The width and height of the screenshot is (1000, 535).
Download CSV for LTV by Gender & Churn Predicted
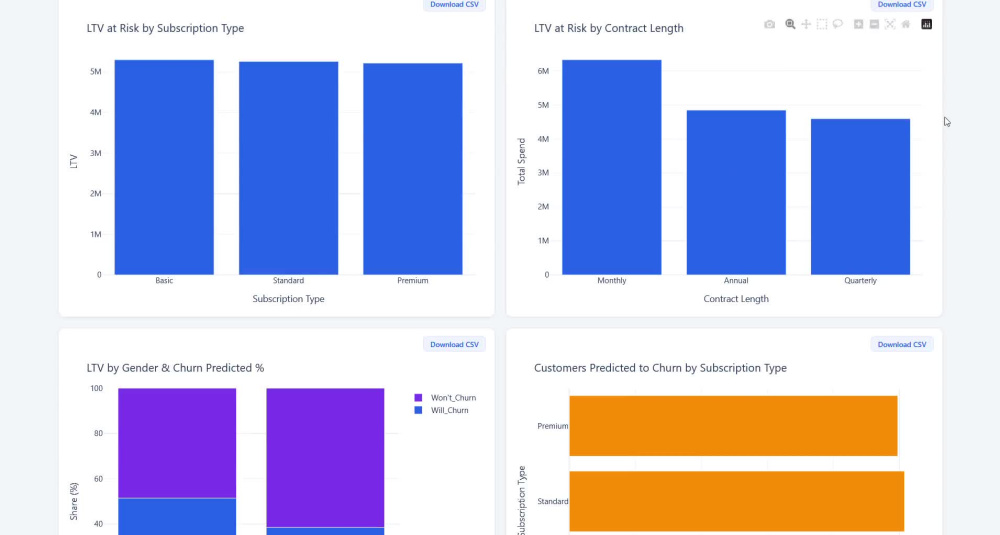[x=454, y=344]
